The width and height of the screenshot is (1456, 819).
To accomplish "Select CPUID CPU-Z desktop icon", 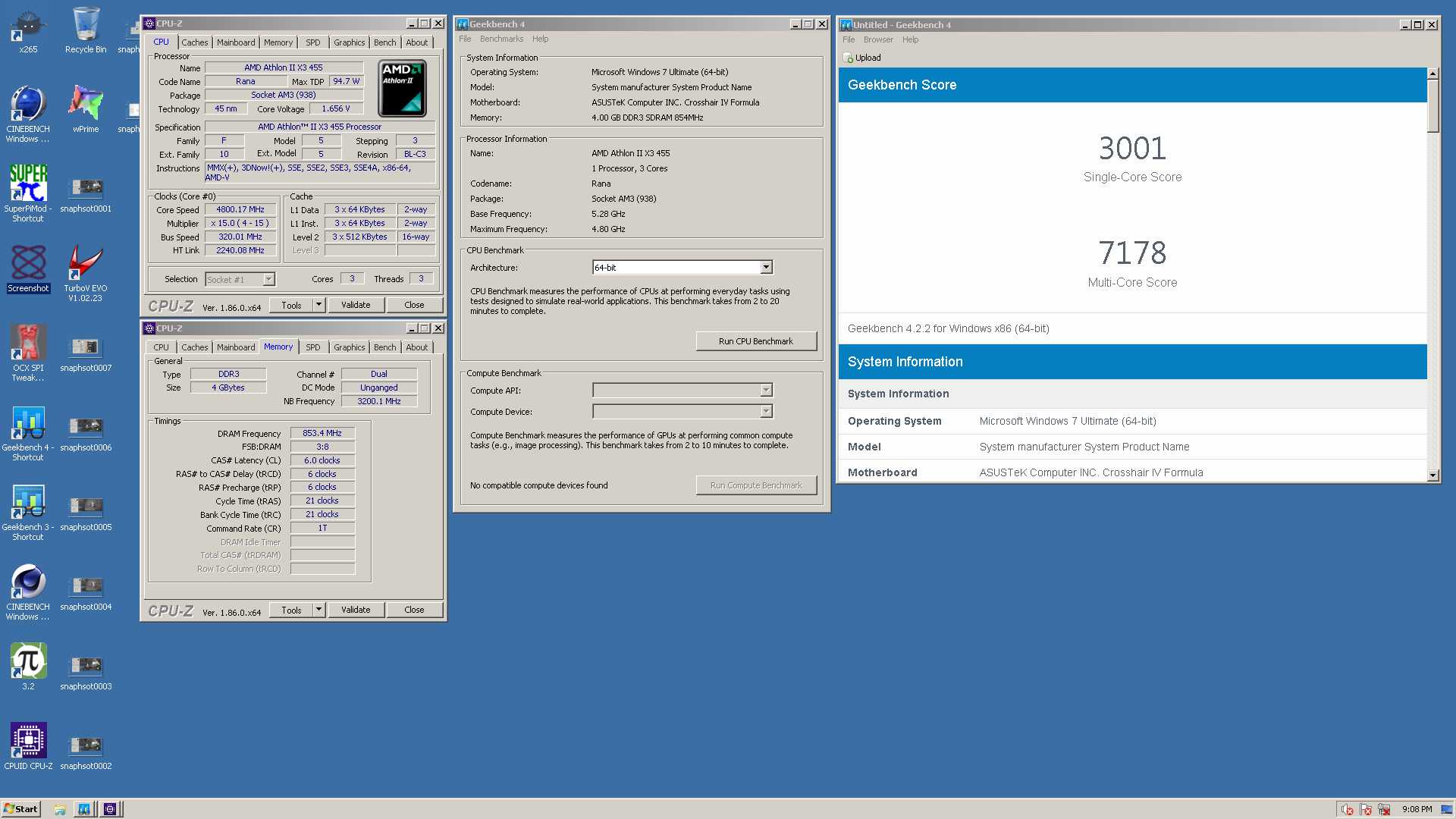I will (x=28, y=745).
